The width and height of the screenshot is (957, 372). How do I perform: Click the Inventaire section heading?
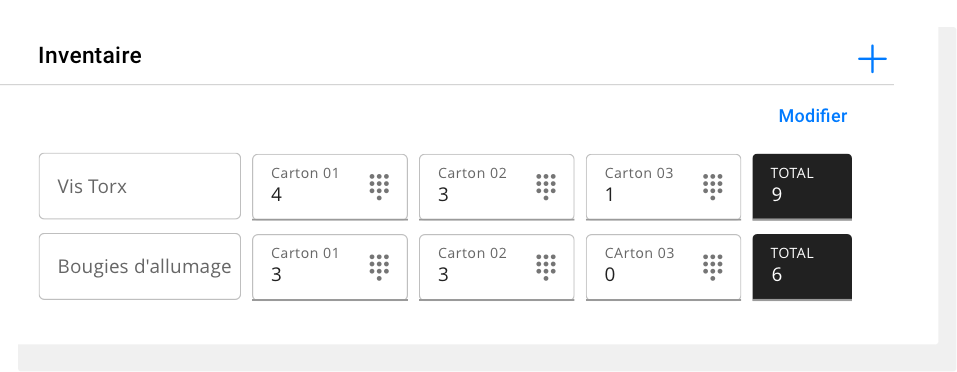(x=90, y=55)
